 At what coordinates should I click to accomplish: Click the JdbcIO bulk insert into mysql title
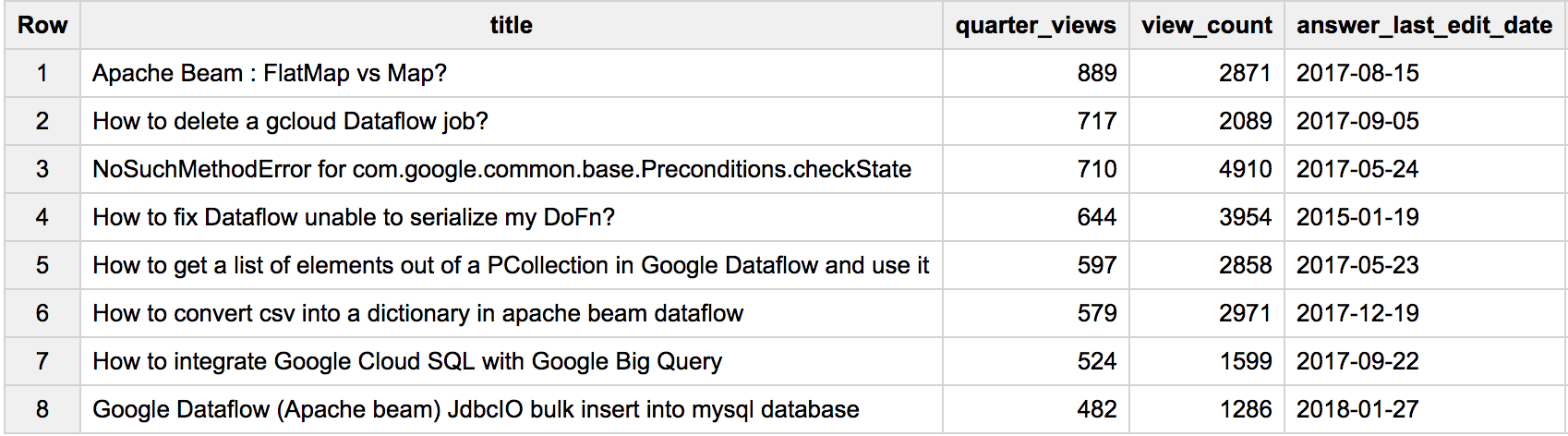(x=476, y=409)
